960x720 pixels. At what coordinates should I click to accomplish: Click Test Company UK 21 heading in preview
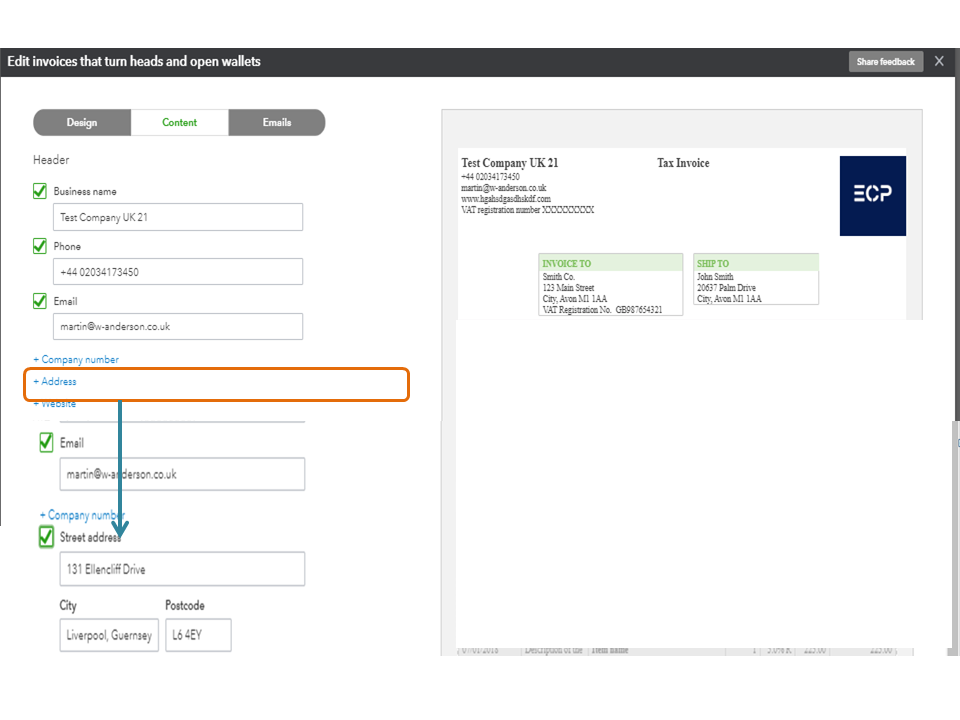(x=510, y=163)
